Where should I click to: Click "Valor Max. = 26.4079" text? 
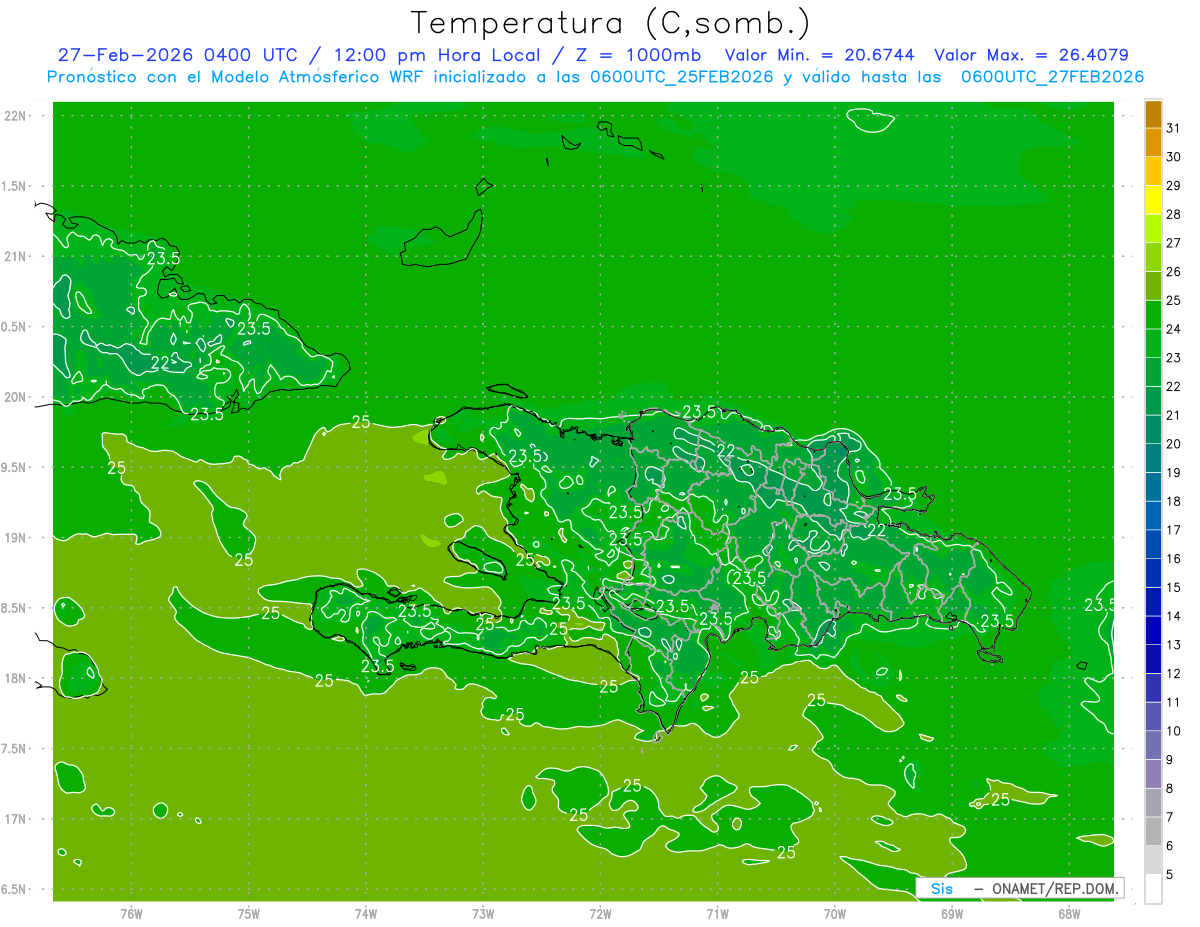point(1031,55)
